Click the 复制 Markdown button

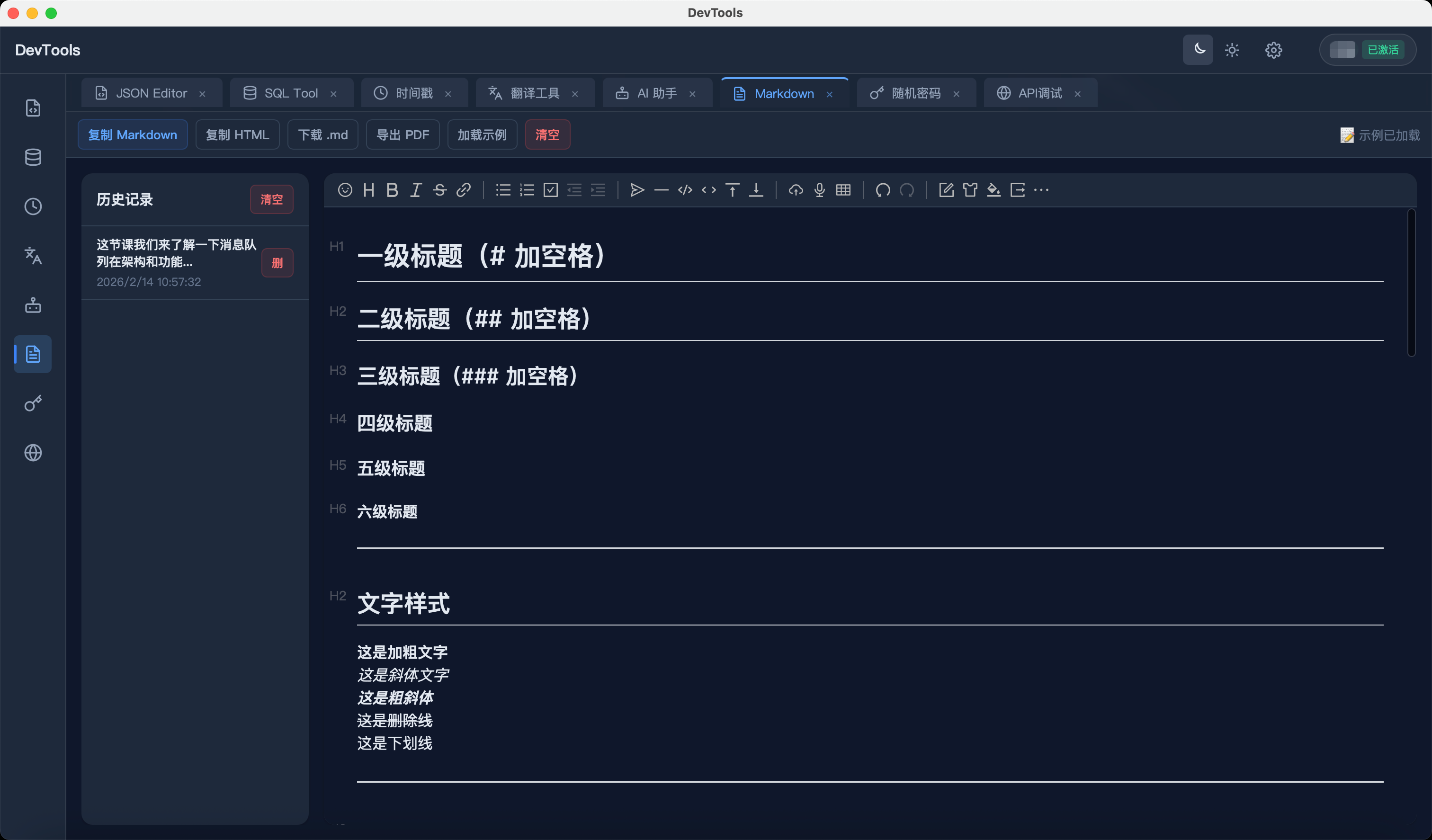pos(133,134)
